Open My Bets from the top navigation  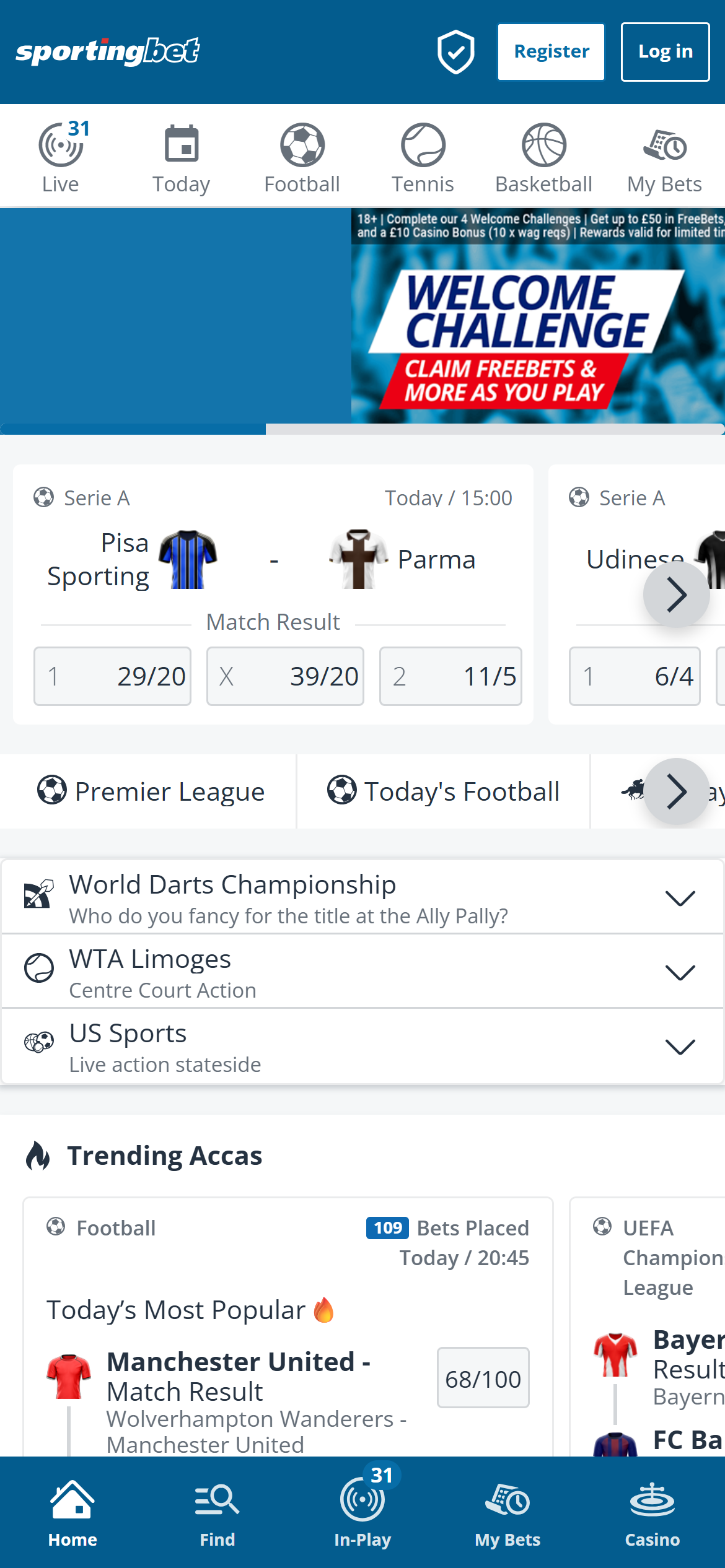point(663,155)
